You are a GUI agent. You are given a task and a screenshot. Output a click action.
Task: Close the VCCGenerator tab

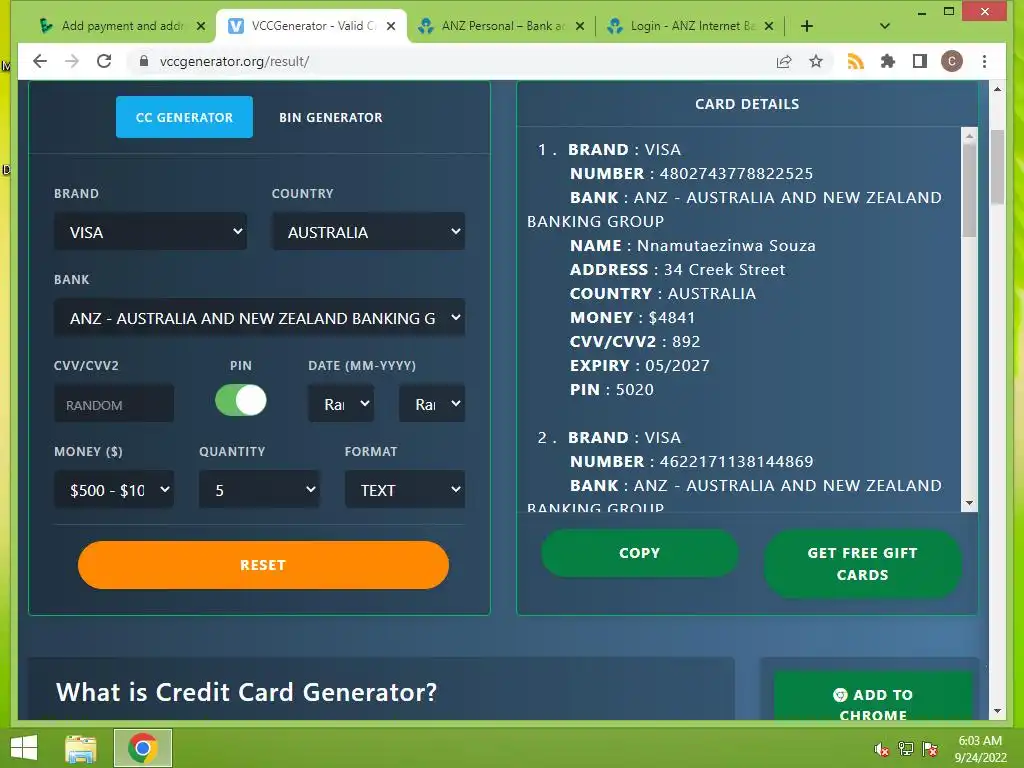click(x=391, y=26)
